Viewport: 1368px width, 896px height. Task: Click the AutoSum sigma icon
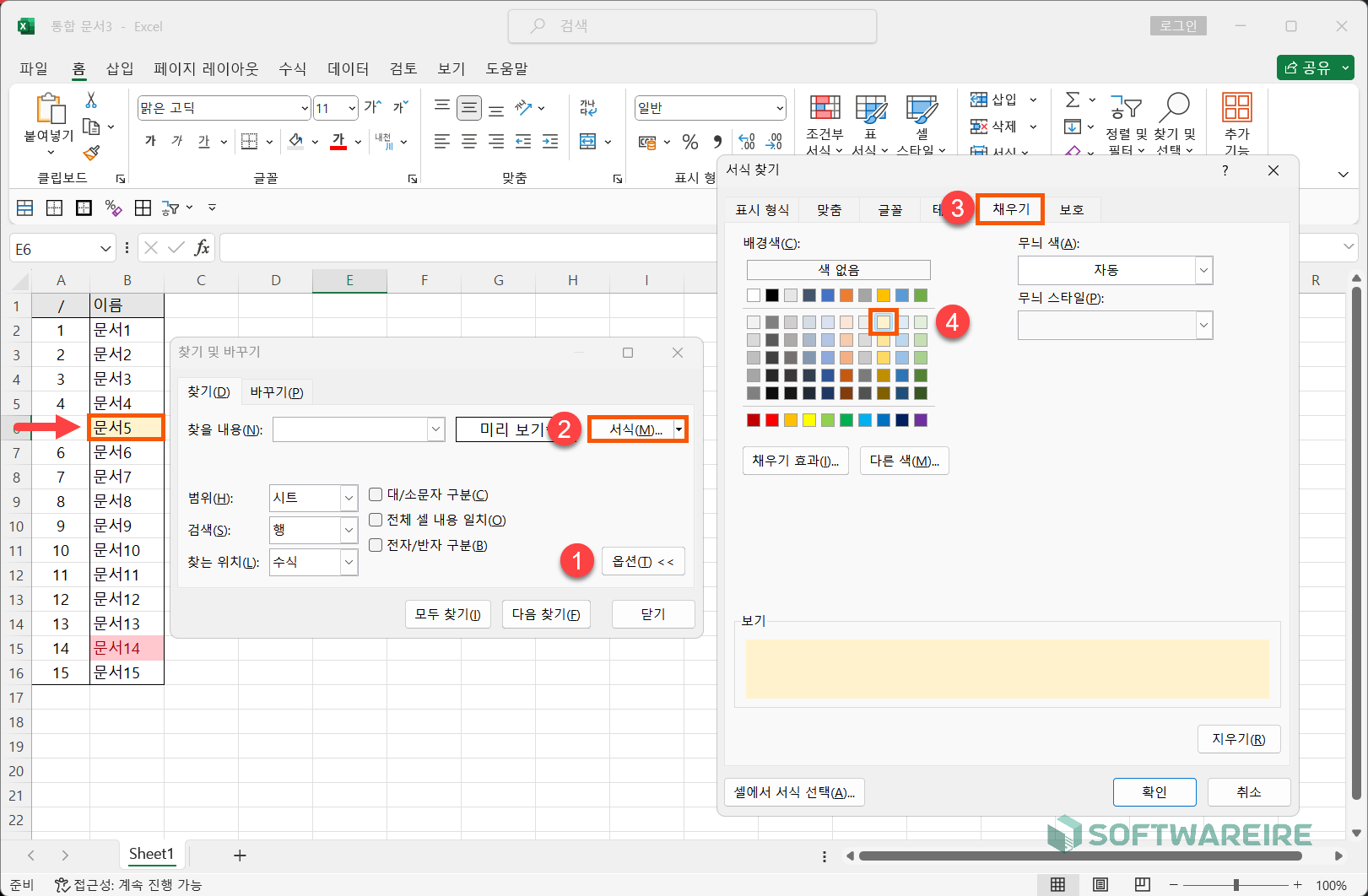1073,100
